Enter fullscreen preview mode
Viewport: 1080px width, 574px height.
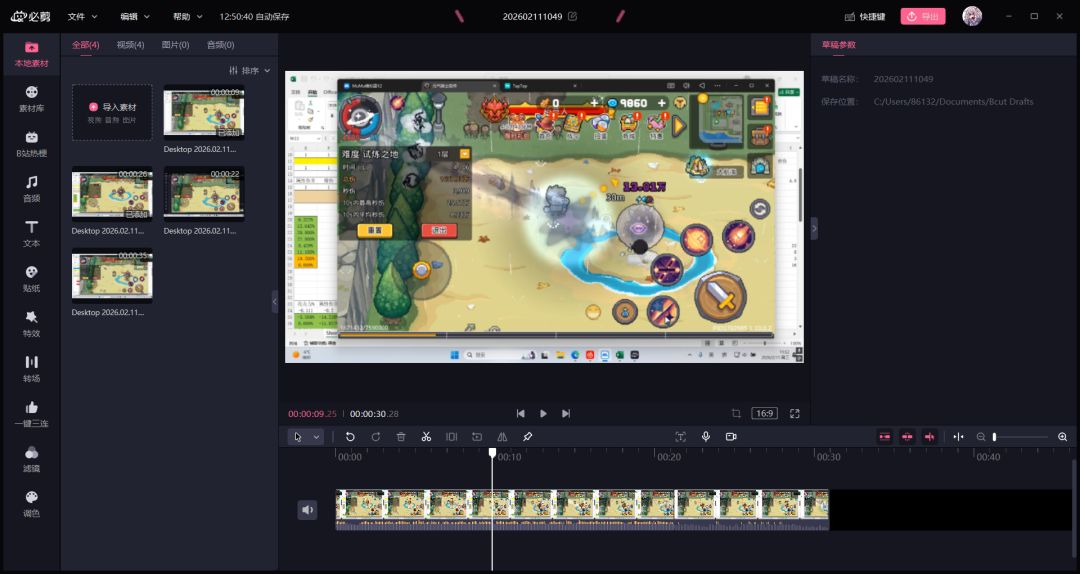(795, 413)
